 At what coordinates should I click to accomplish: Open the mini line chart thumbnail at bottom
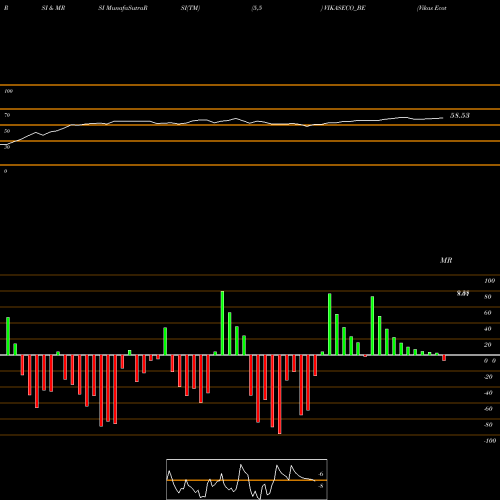pyautogui.click(x=247, y=479)
